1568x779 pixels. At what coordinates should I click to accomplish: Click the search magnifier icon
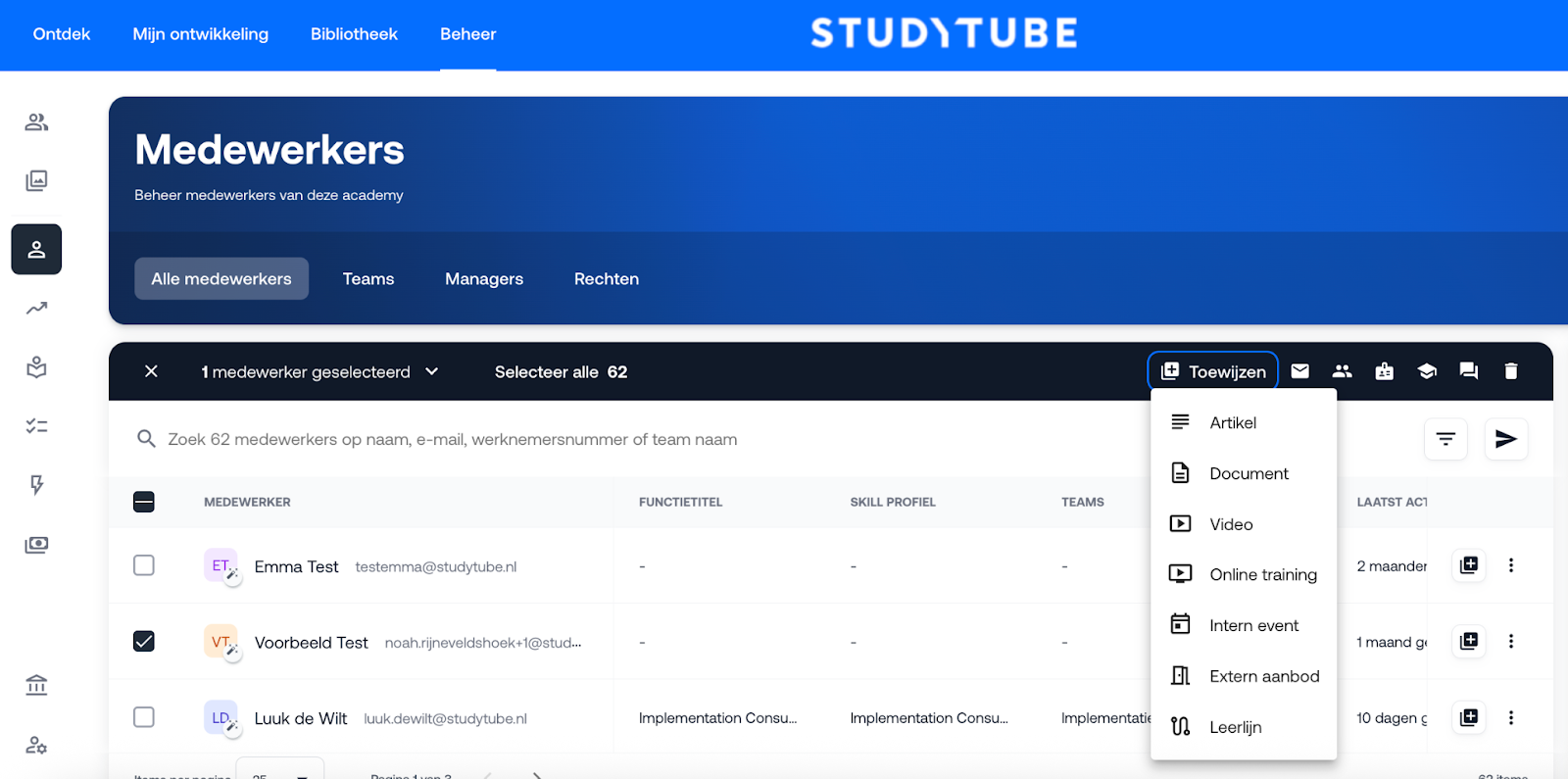(146, 439)
